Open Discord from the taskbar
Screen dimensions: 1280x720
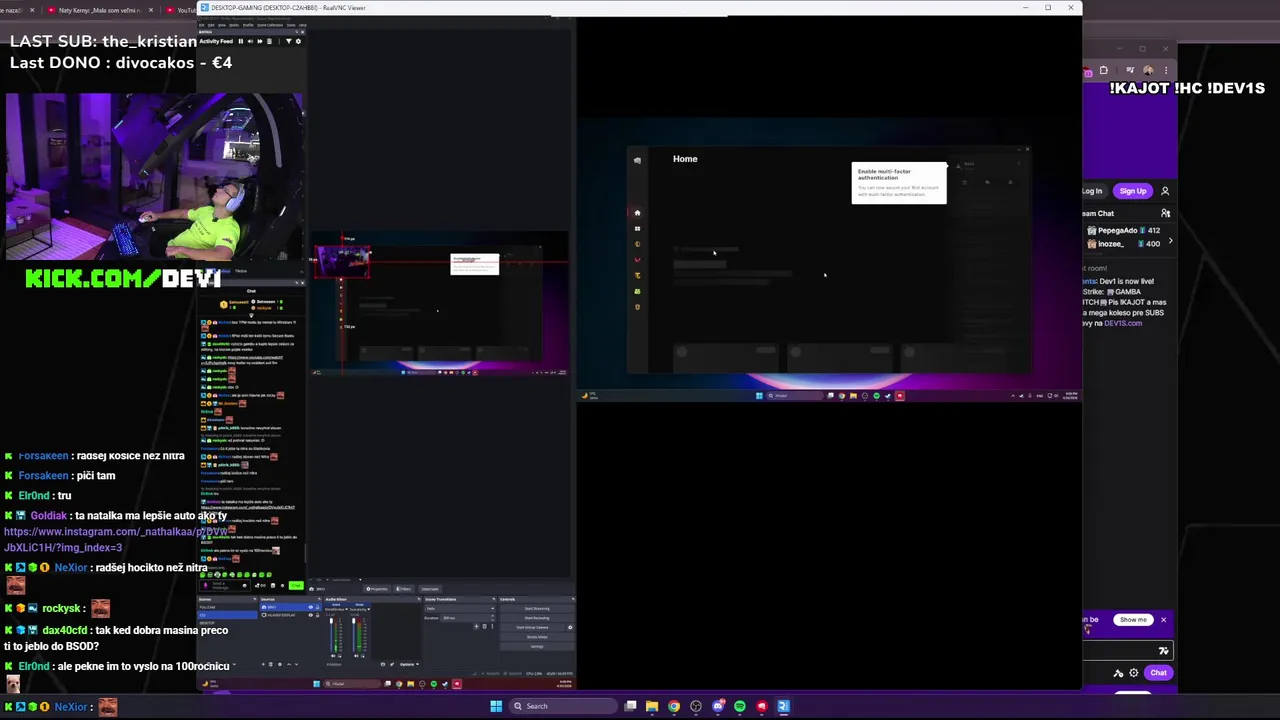[x=718, y=706]
